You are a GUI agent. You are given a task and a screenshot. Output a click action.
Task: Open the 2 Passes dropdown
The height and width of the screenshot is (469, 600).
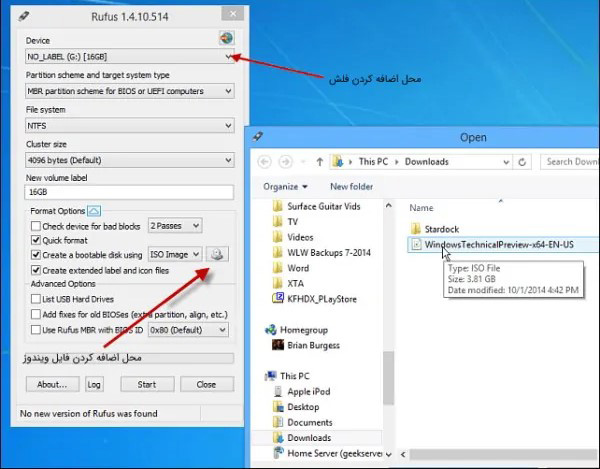click(x=175, y=226)
